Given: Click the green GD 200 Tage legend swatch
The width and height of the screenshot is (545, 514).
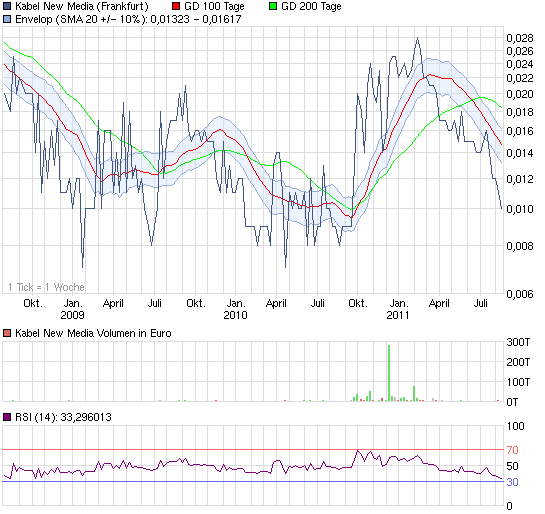Looking at the screenshot, I should coord(273,6).
